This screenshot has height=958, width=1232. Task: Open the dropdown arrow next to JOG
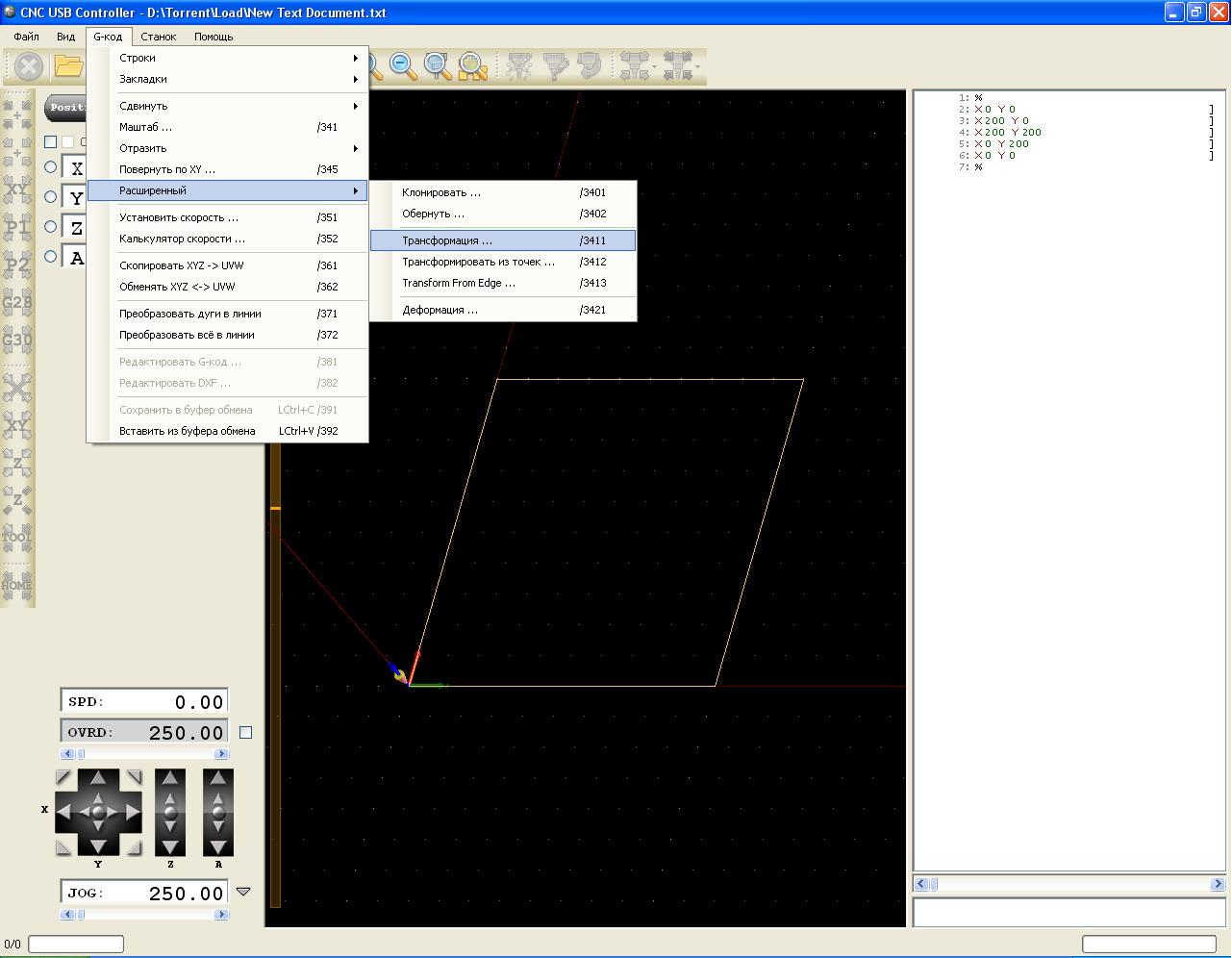pos(243,892)
